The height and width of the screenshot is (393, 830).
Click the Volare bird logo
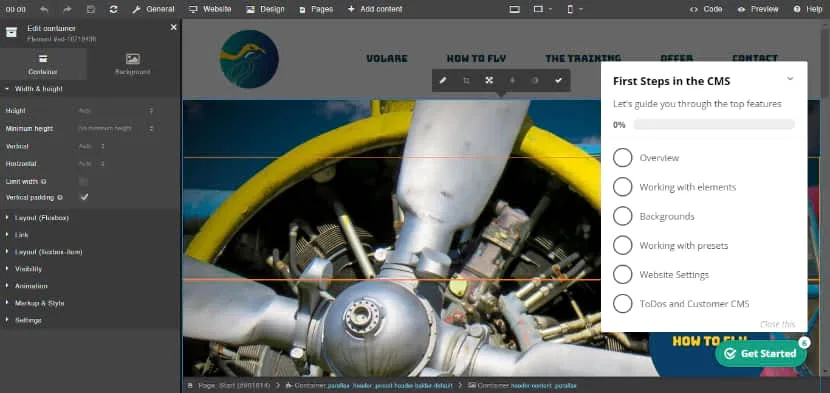click(x=249, y=59)
